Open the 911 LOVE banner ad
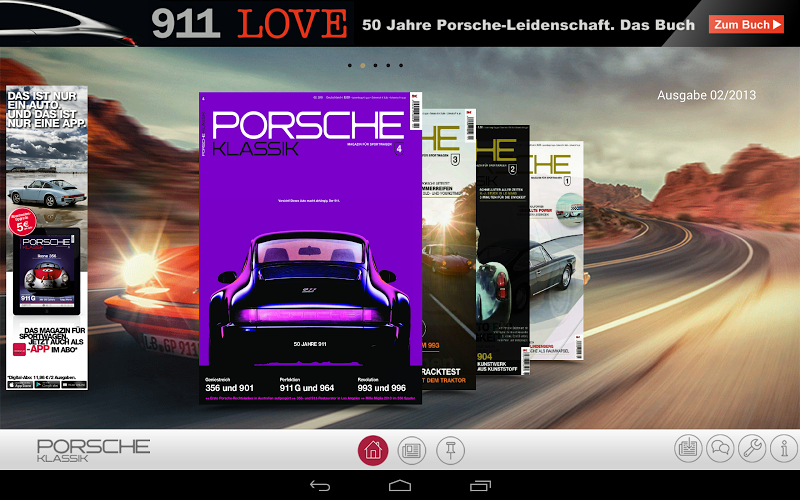This screenshot has width=800, height=500. [x=400, y=23]
